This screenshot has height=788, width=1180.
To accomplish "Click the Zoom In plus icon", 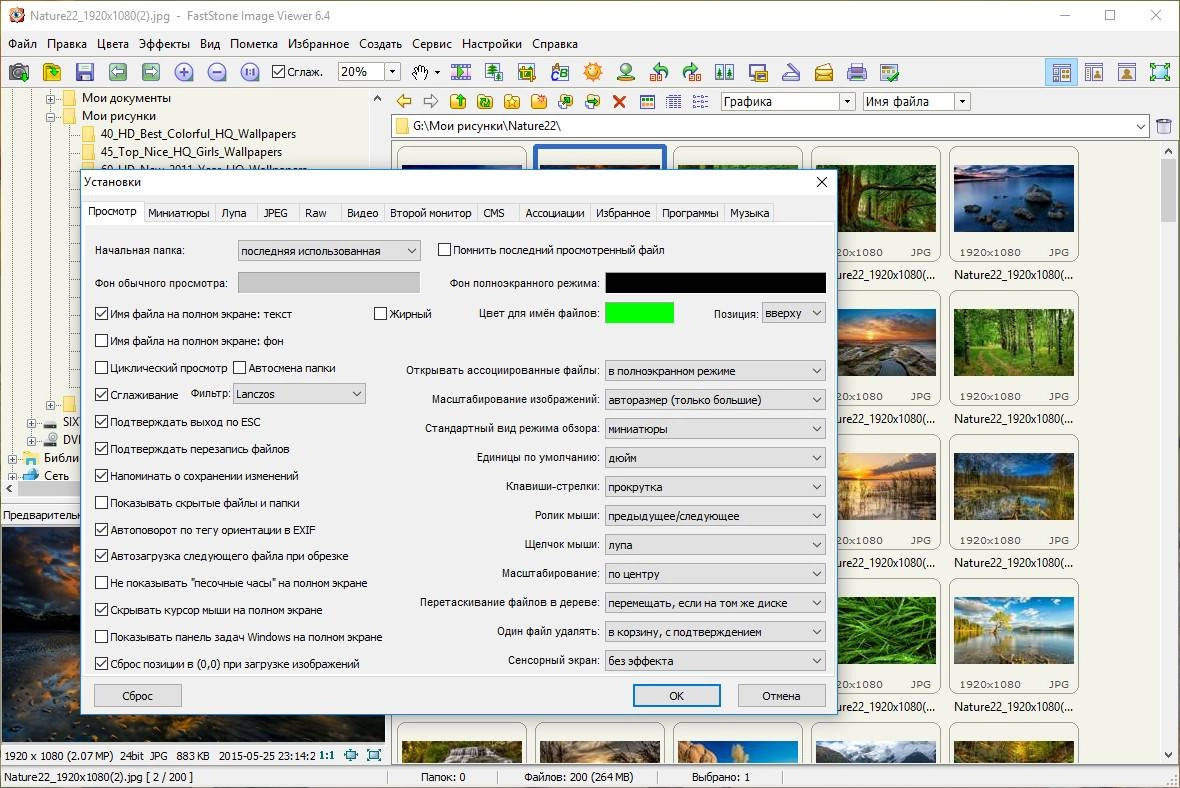I will click(x=184, y=72).
